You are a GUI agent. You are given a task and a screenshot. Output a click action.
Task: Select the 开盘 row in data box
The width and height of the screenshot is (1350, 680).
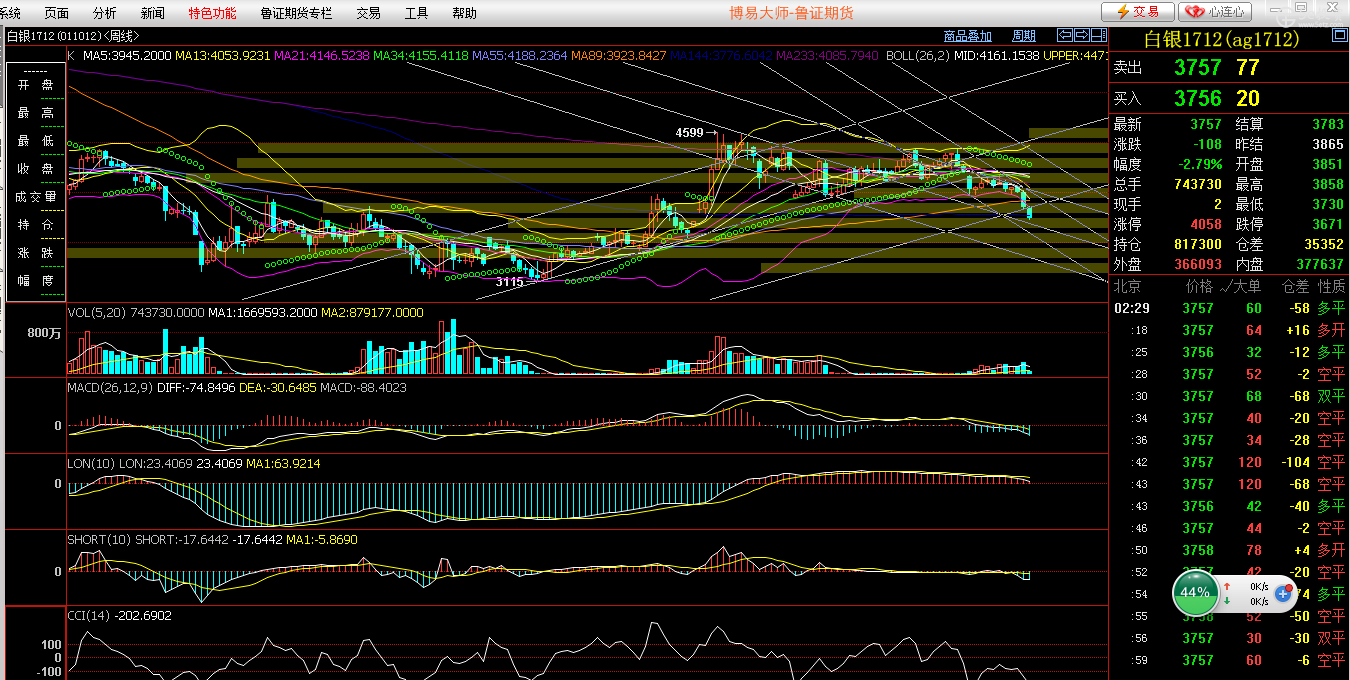pos(36,85)
